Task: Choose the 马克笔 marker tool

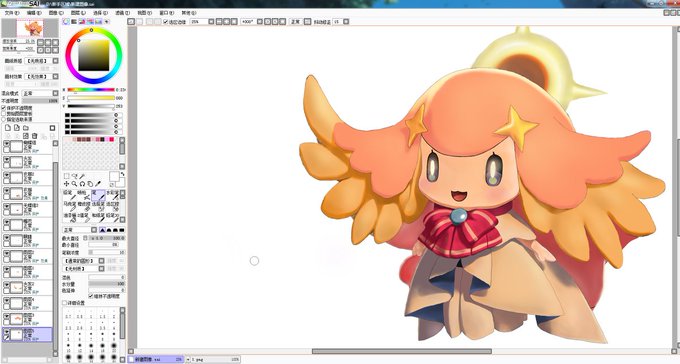Action: 69,207
